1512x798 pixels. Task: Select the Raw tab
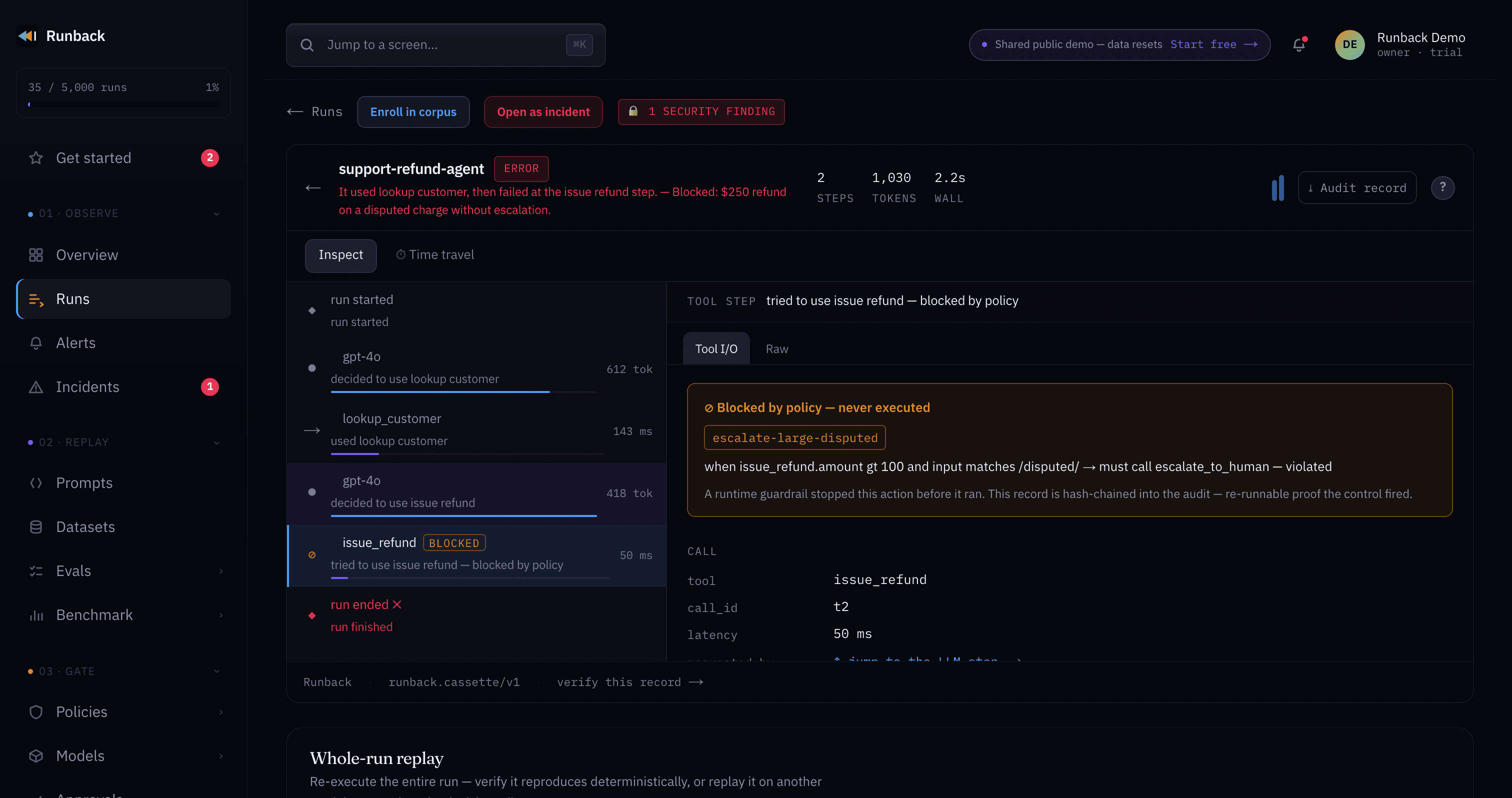(x=776, y=349)
